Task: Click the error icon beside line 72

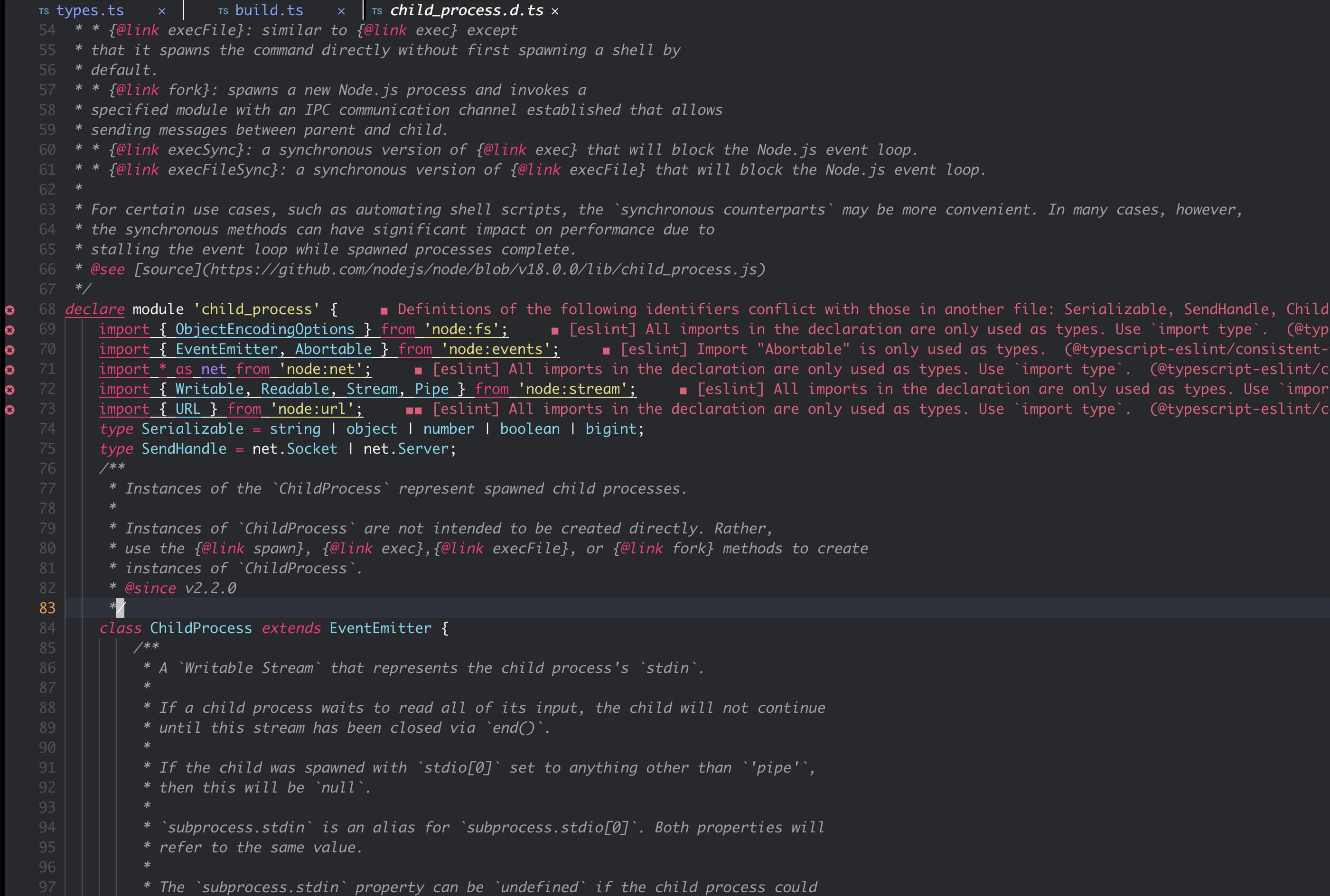Action: tap(9, 389)
